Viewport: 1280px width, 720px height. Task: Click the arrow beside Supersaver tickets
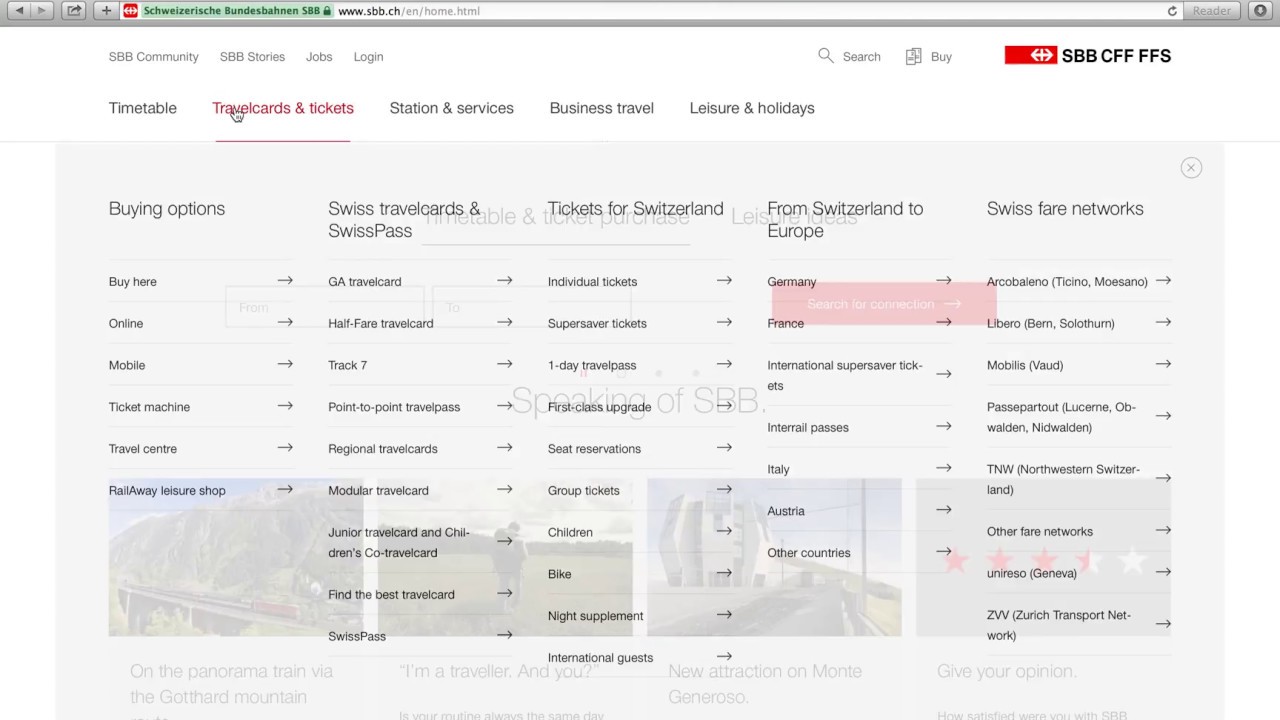coord(724,322)
